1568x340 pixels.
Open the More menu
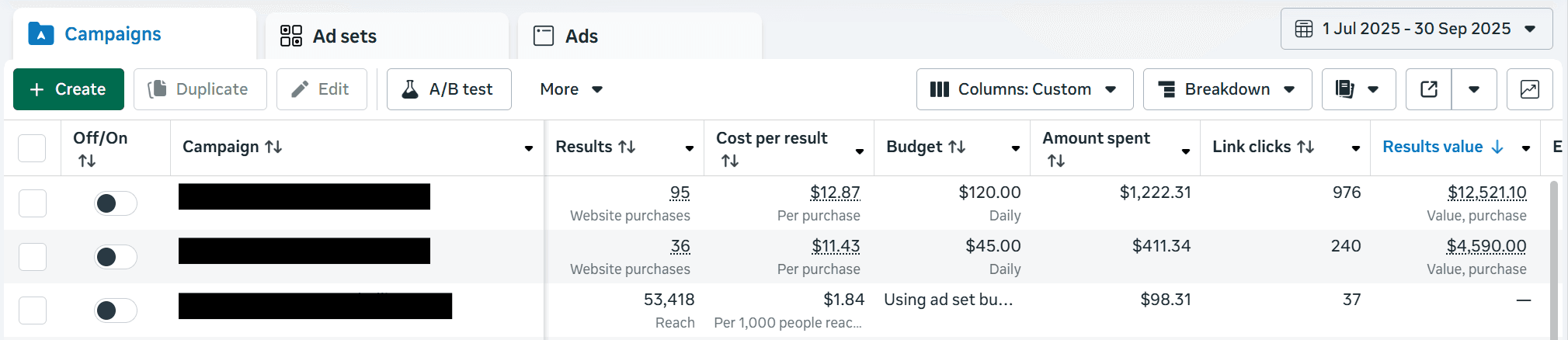click(x=571, y=89)
